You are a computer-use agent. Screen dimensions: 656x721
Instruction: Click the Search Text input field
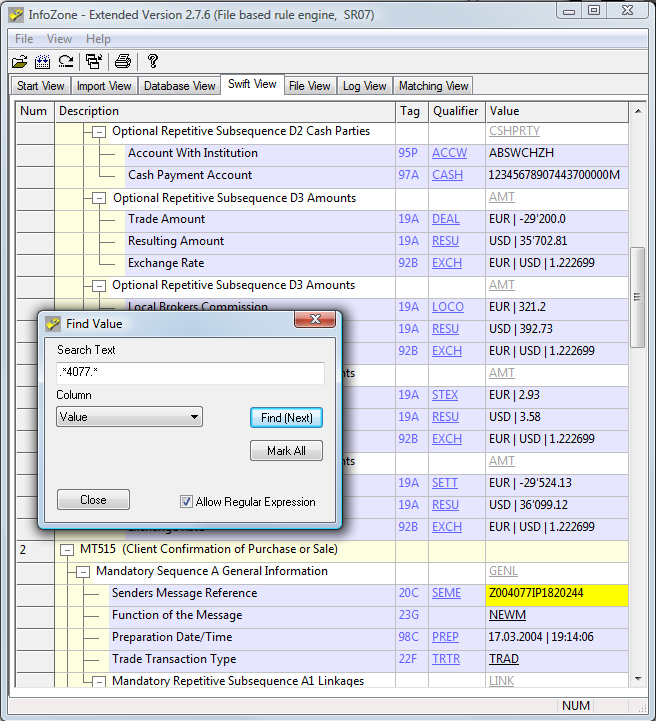[190, 373]
